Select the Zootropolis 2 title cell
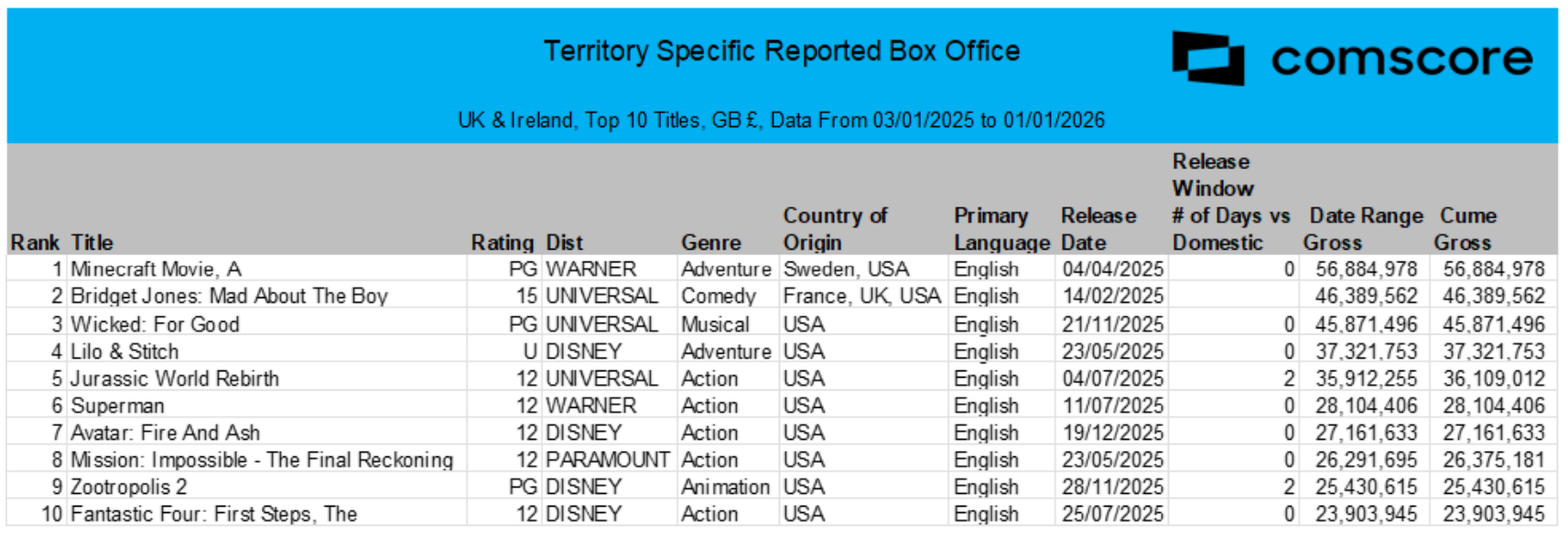The height and width of the screenshot is (535, 1568). pyautogui.click(x=128, y=487)
